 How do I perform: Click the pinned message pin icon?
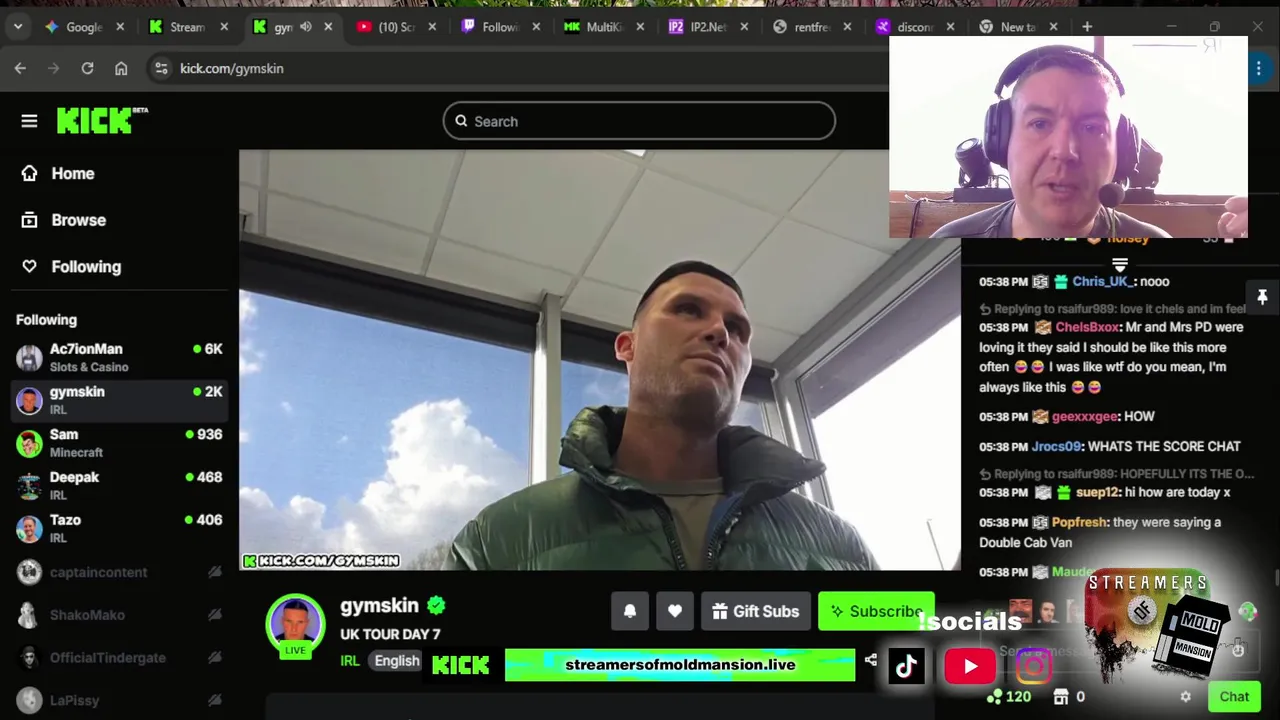(1262, 297)
